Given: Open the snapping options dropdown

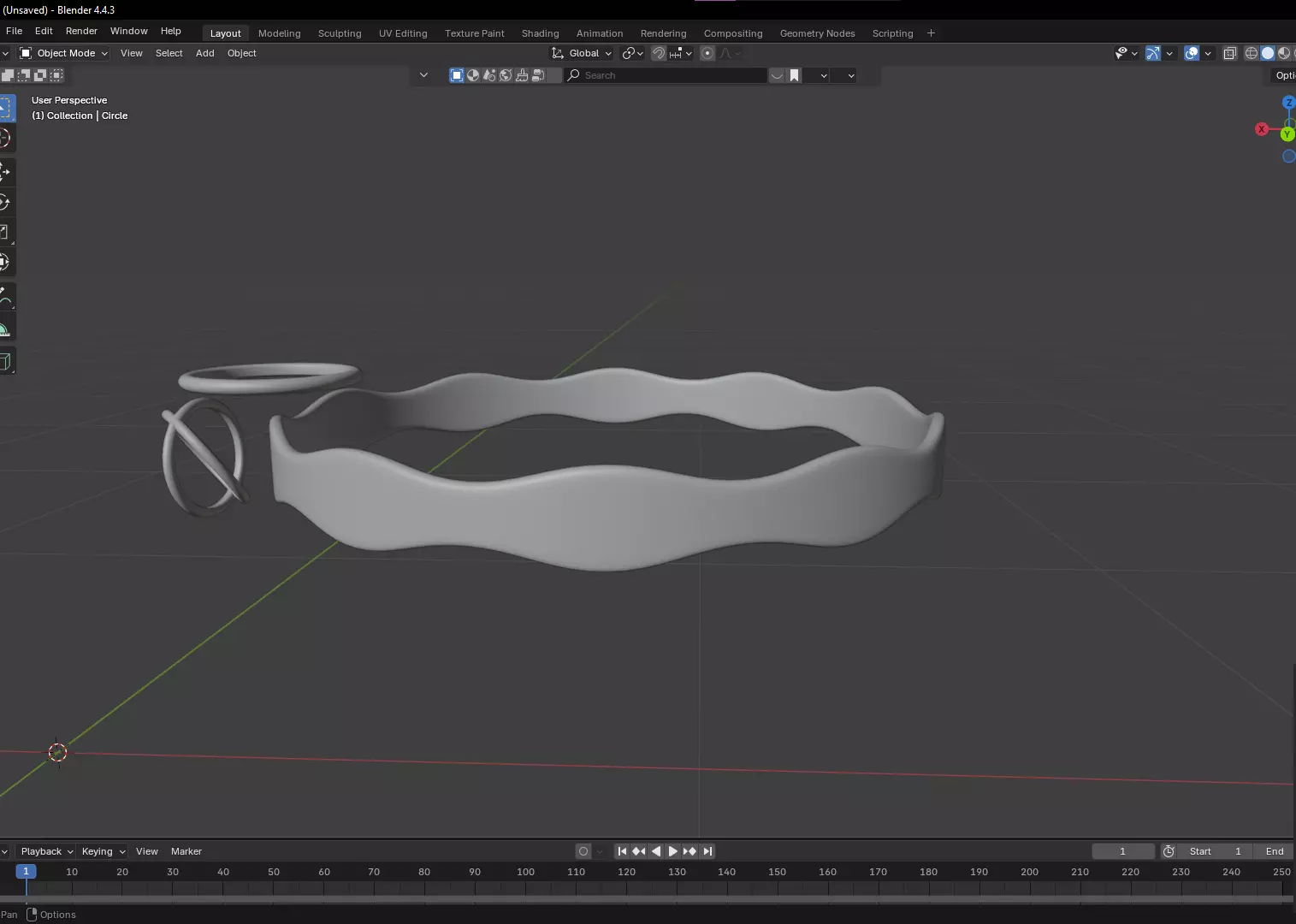Looking at the screenshot, I should pyautogui.click(x=681, y=53).
